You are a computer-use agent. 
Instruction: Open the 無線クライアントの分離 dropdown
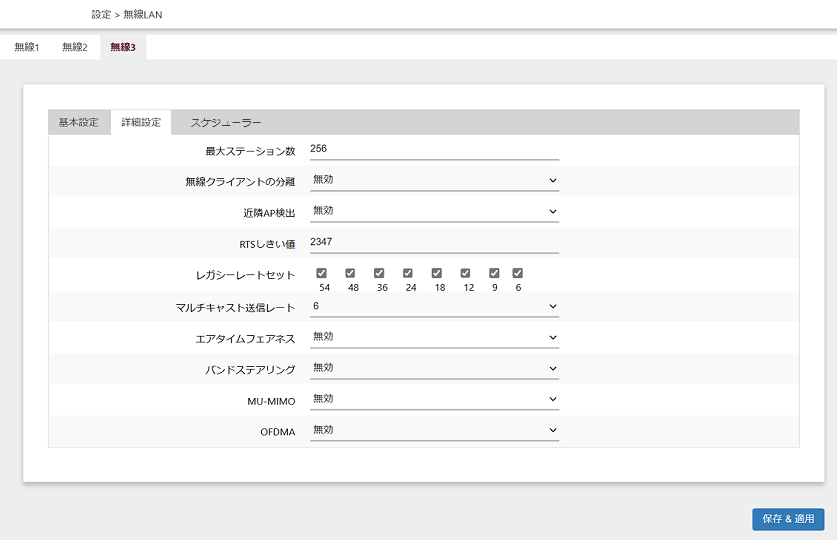tap(435, 180)
